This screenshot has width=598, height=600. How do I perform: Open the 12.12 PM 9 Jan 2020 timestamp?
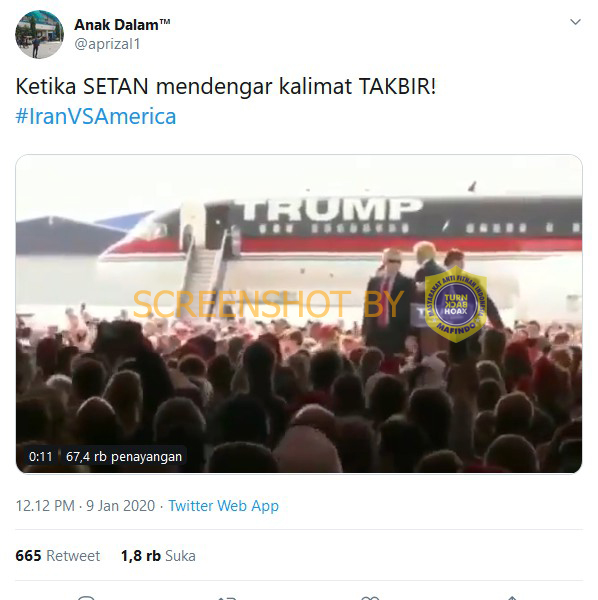[x=85, y=506]
